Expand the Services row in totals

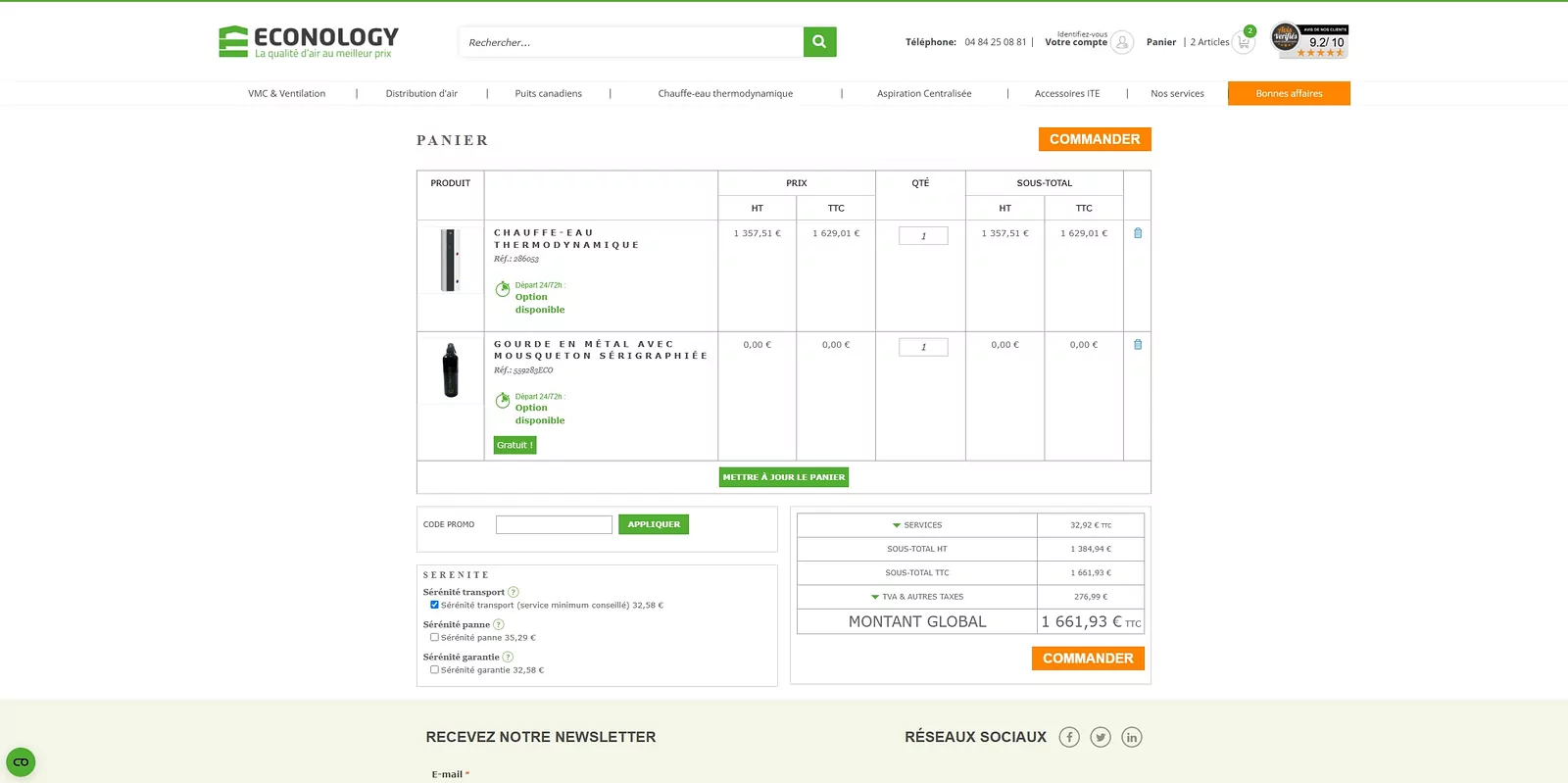(917, 525)
